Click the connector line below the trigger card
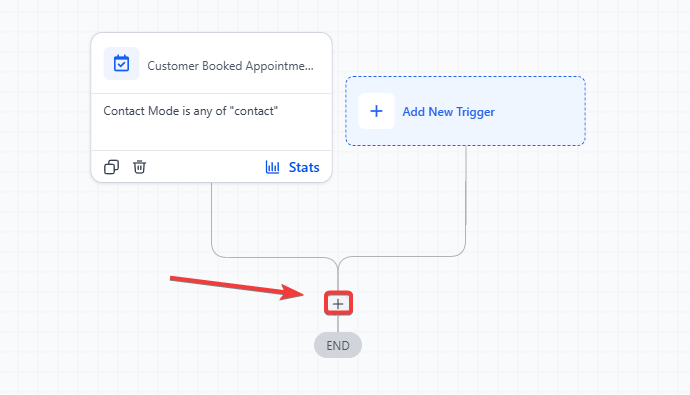The width and height of the screenshot is (690, 395). click(212, 216)
